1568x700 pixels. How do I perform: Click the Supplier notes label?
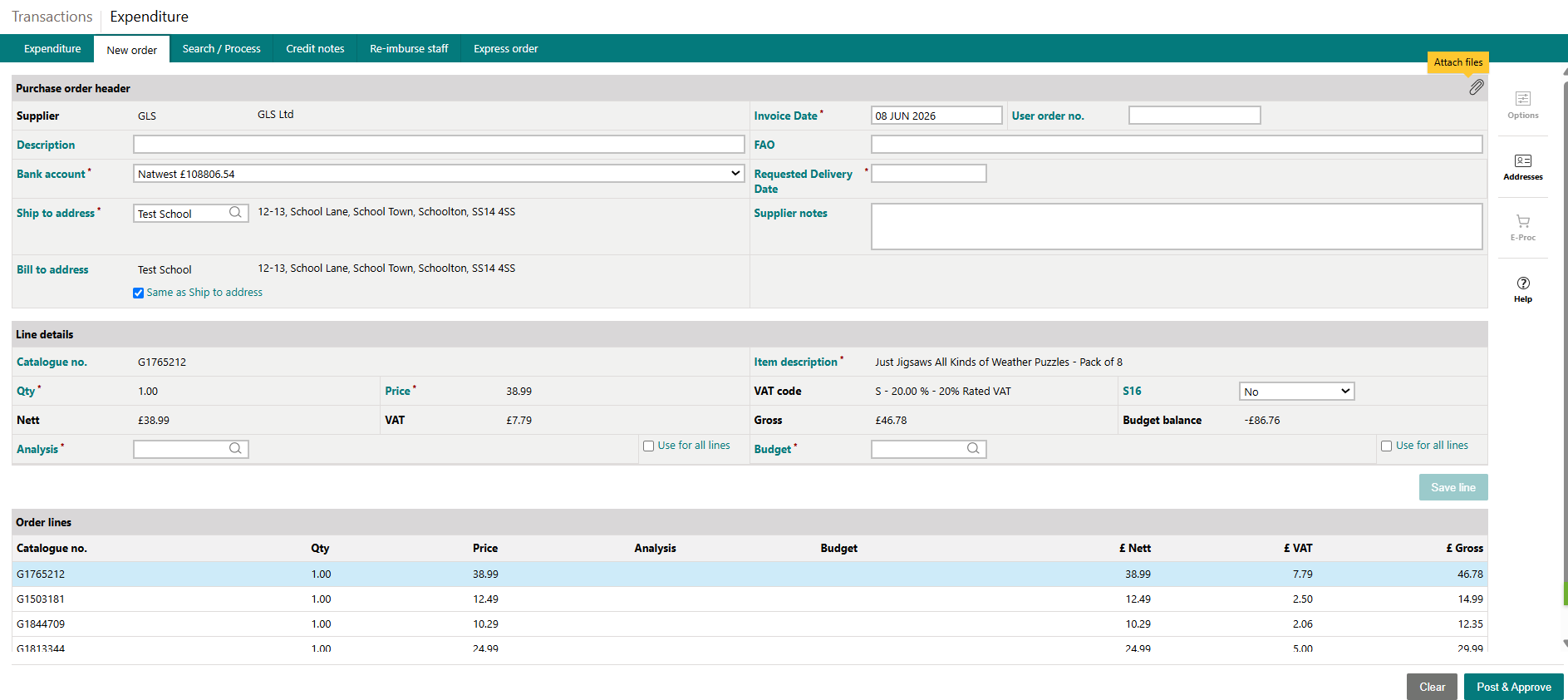tap(790, 214)
